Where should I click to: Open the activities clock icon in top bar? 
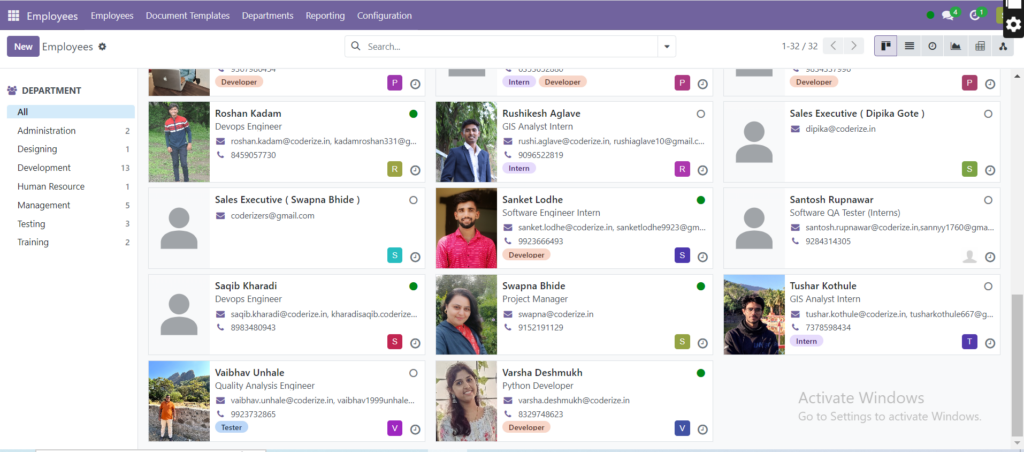[975, 15]
